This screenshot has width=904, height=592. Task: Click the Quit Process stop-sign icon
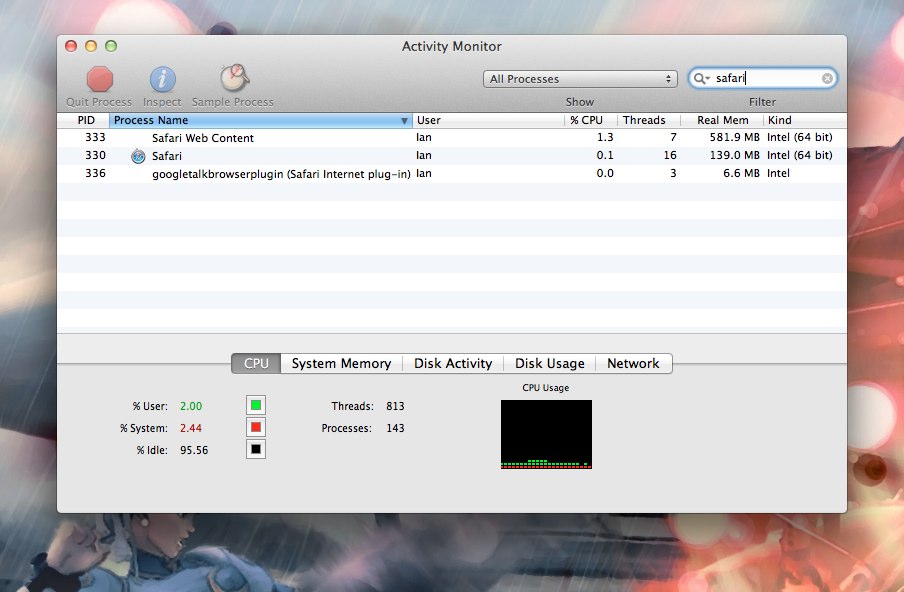tap(100, 79)
